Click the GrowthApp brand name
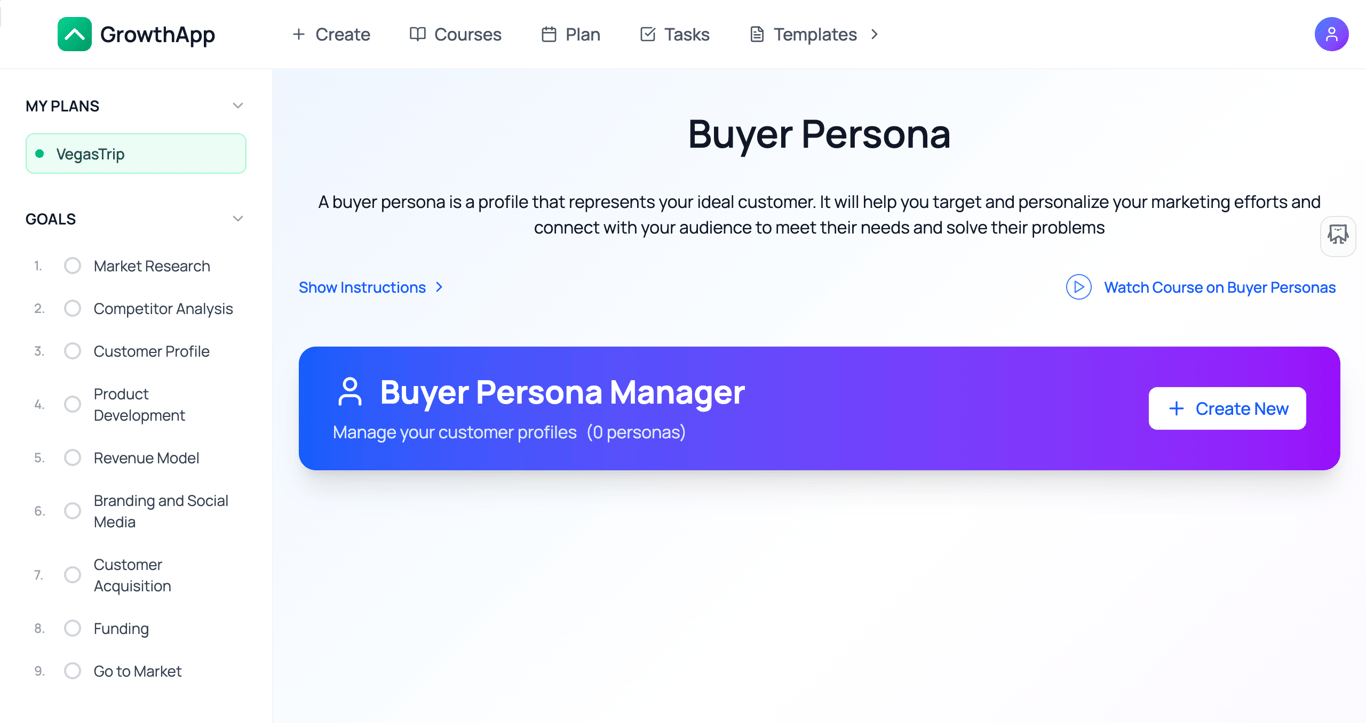 (158, 35)
